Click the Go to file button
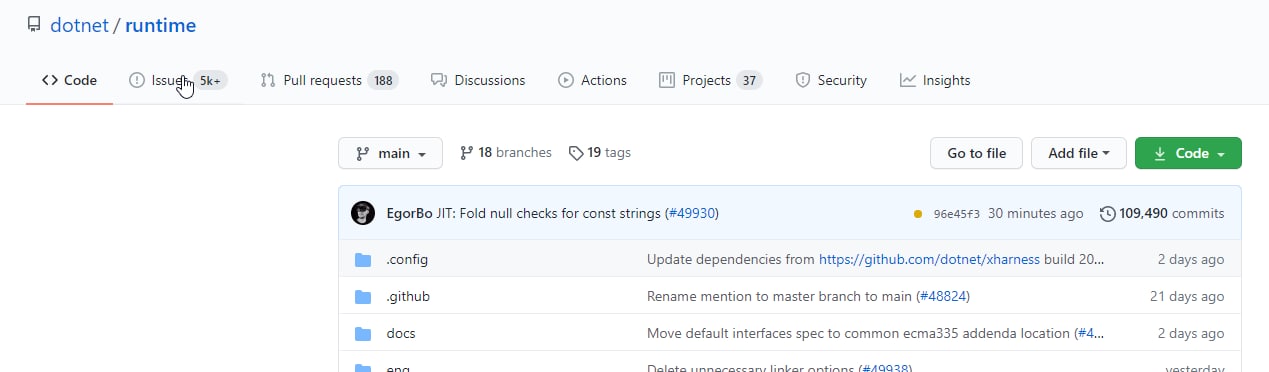Screen dimensions: 1269x372 (x=976, y=153)
